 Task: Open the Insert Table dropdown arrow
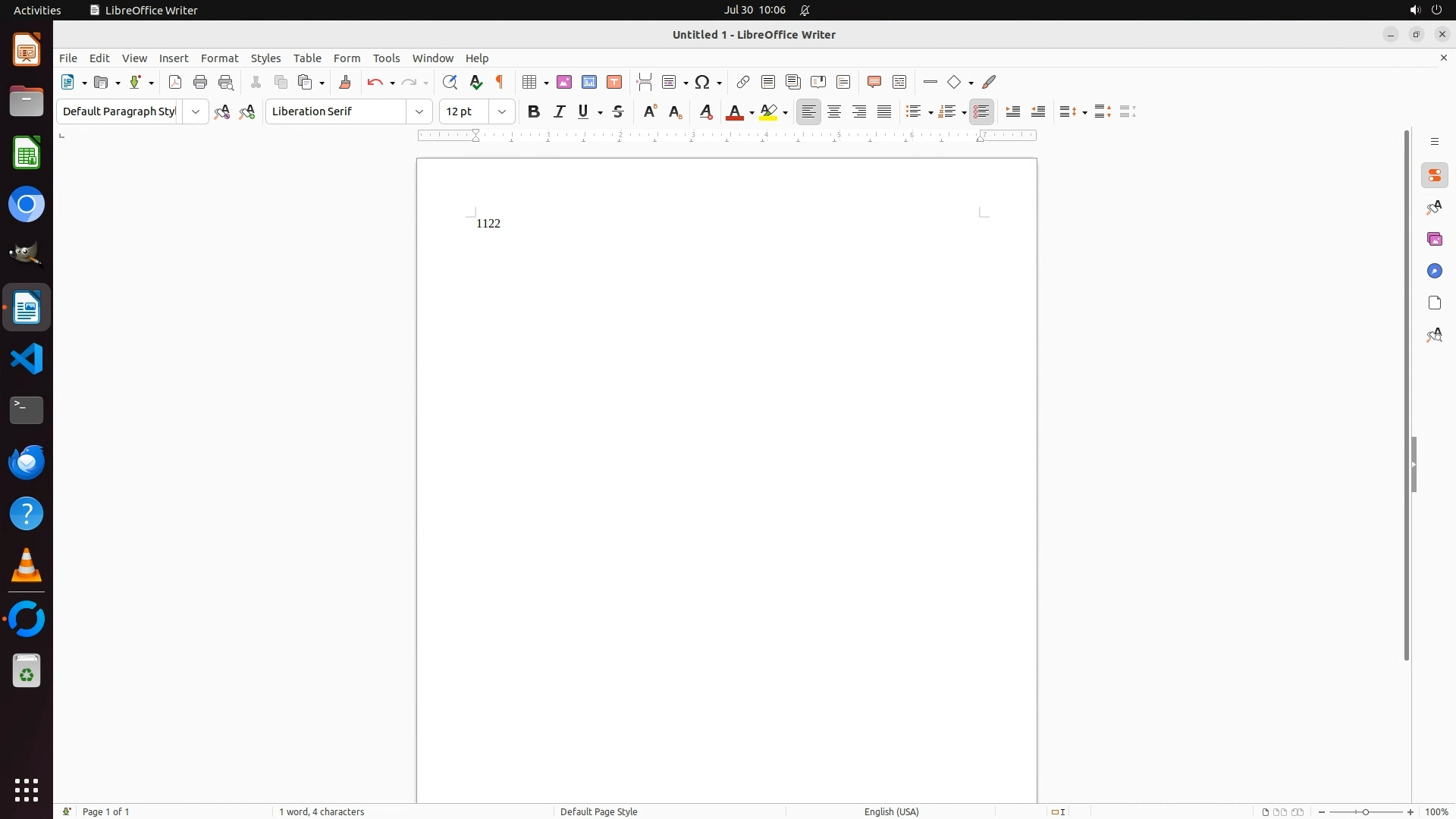(547, 83)
